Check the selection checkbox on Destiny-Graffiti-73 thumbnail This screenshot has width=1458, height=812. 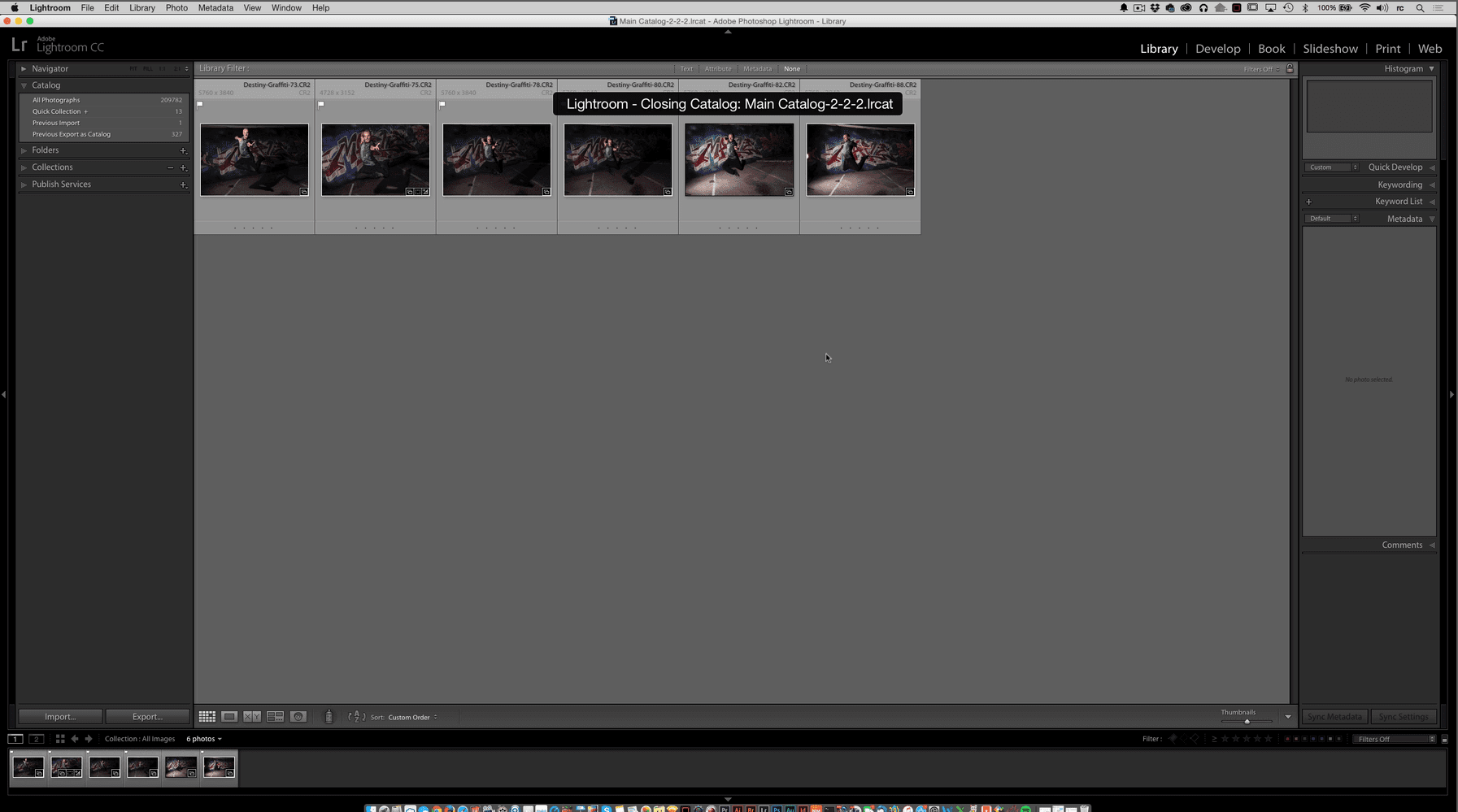pos(200,104)
